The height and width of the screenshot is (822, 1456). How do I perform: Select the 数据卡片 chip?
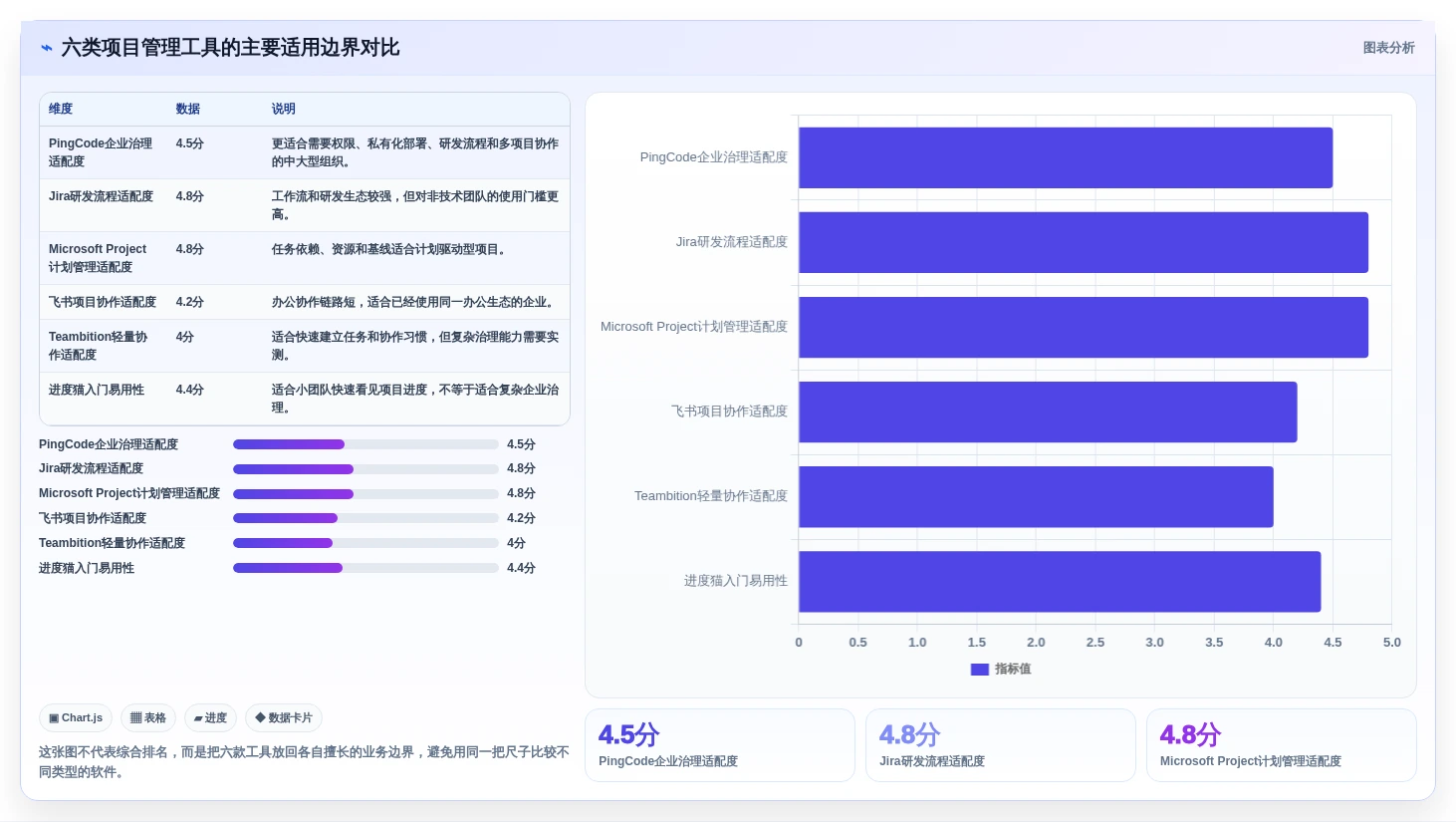pos(284,717)
